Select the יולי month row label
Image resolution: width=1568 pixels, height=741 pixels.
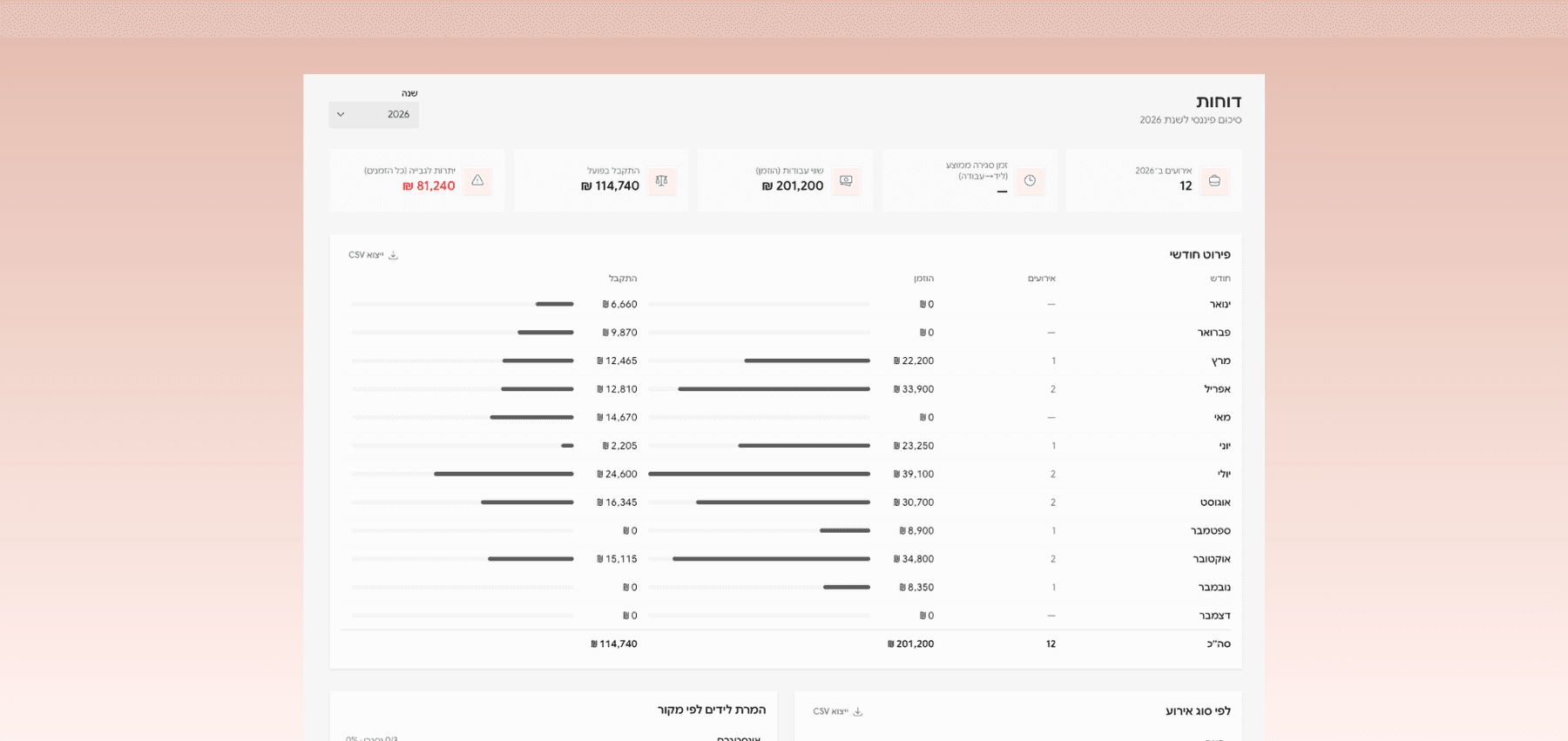[x=1224, y=475]
